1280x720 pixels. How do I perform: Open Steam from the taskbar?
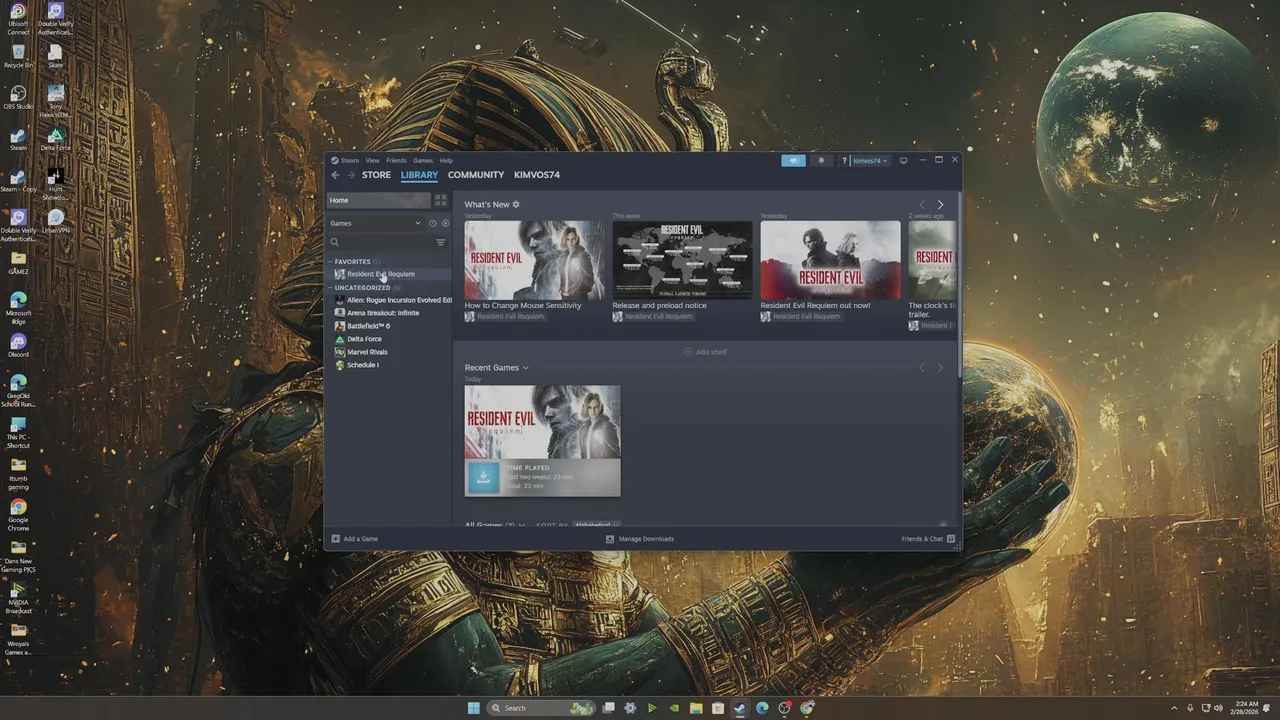click(740, 708)
